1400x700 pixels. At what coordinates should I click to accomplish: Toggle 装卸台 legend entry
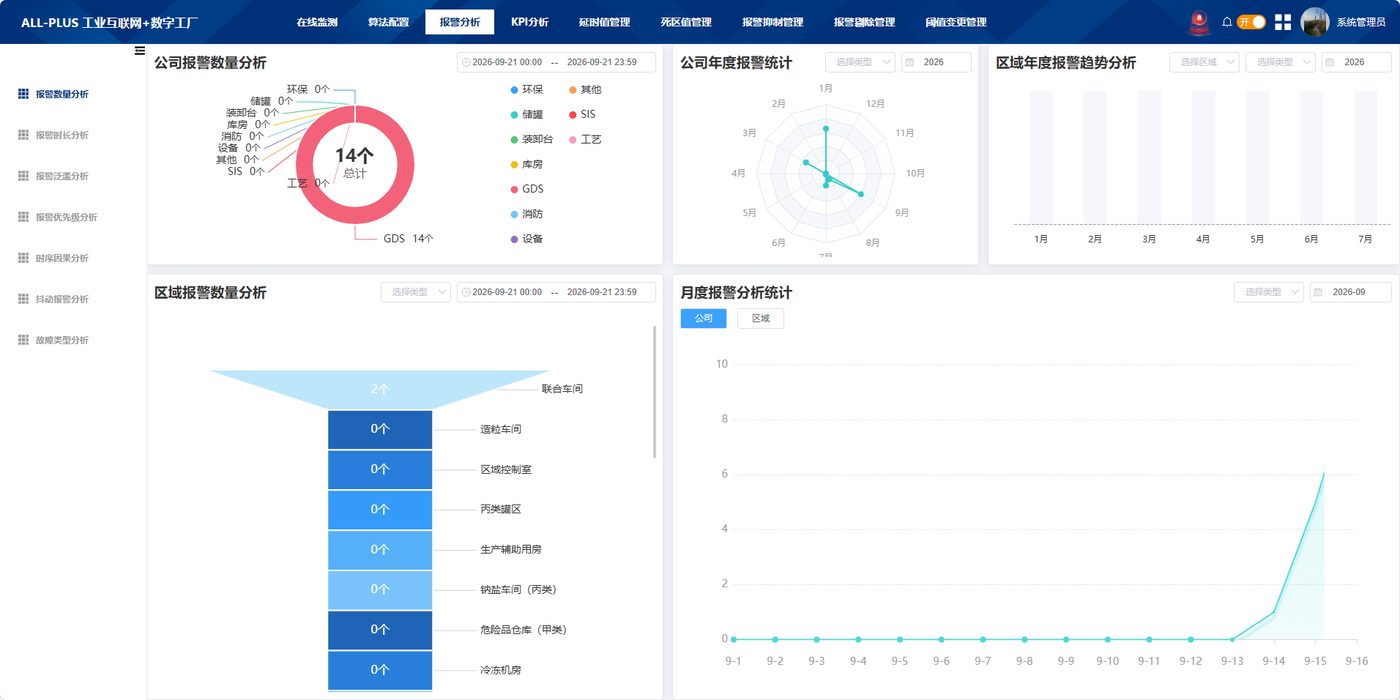click(x=532, y=140)
